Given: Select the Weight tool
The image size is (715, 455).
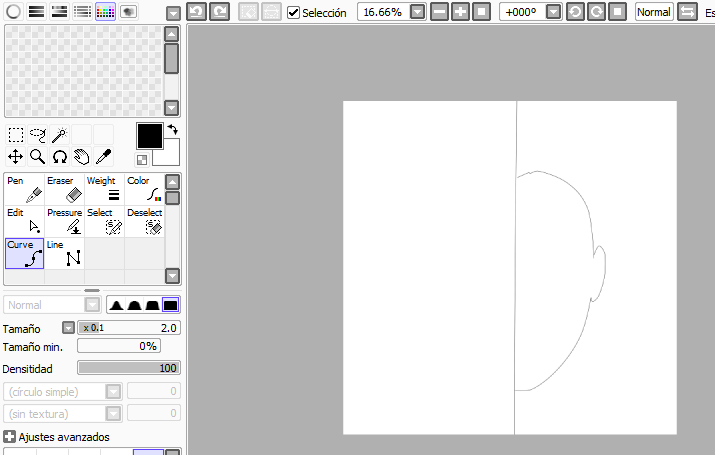Looking at the screenshot, I should [x=104, y=189].
